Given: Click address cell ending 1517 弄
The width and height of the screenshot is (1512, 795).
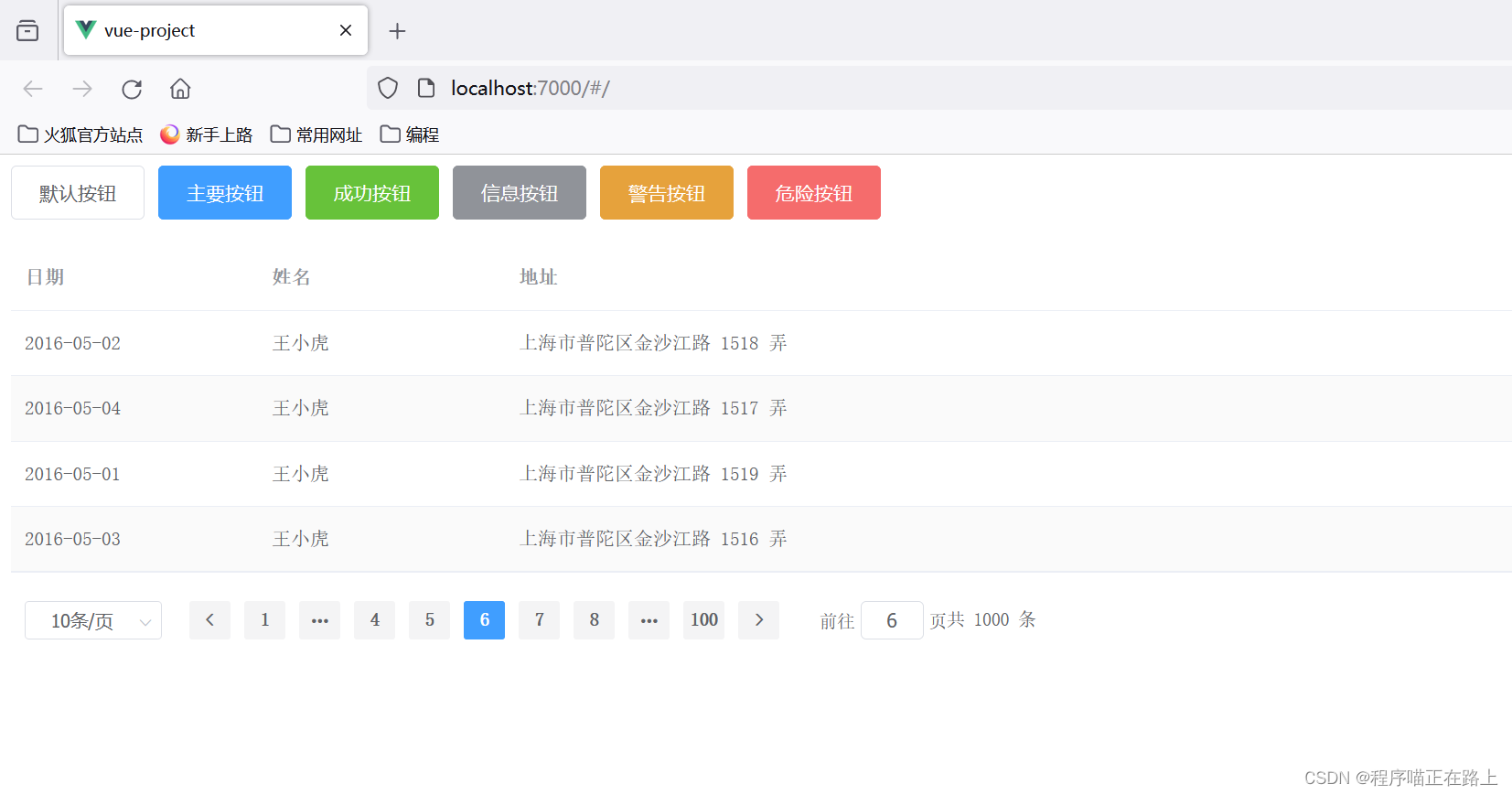Looking at the screenshot, I should click(x=653, y=408).
